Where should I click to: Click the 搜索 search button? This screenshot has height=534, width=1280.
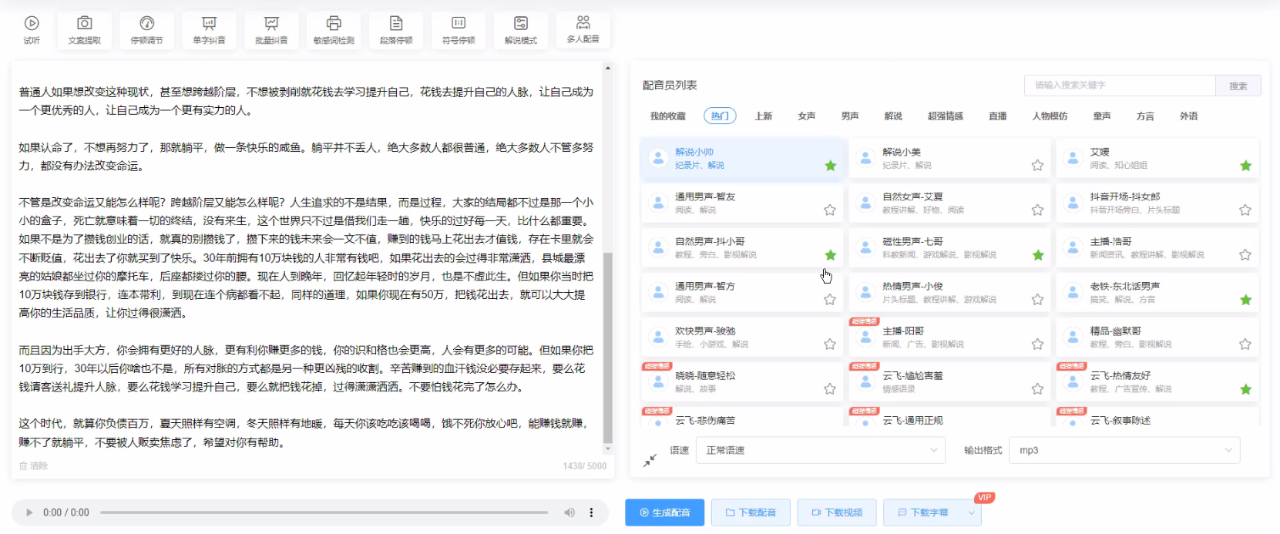pyautogui.click(x=1238, y=86)
